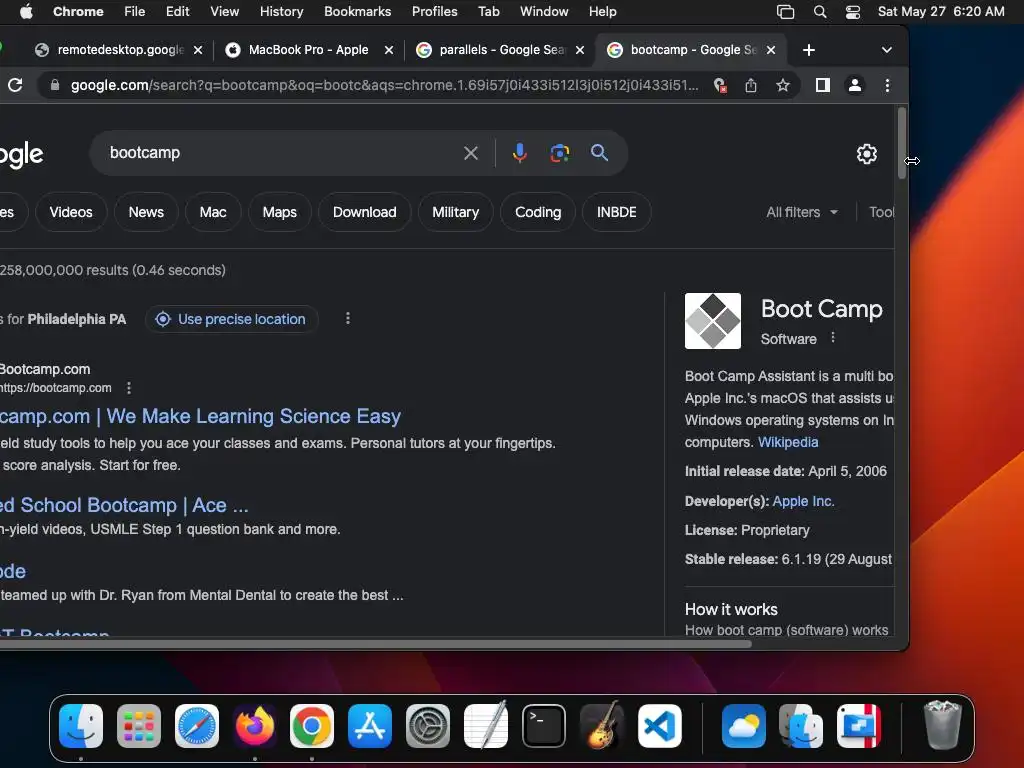Close the MacBook Pro - Apple tab
This screenshot has height=768, width=1024.
tap(389, 50)
